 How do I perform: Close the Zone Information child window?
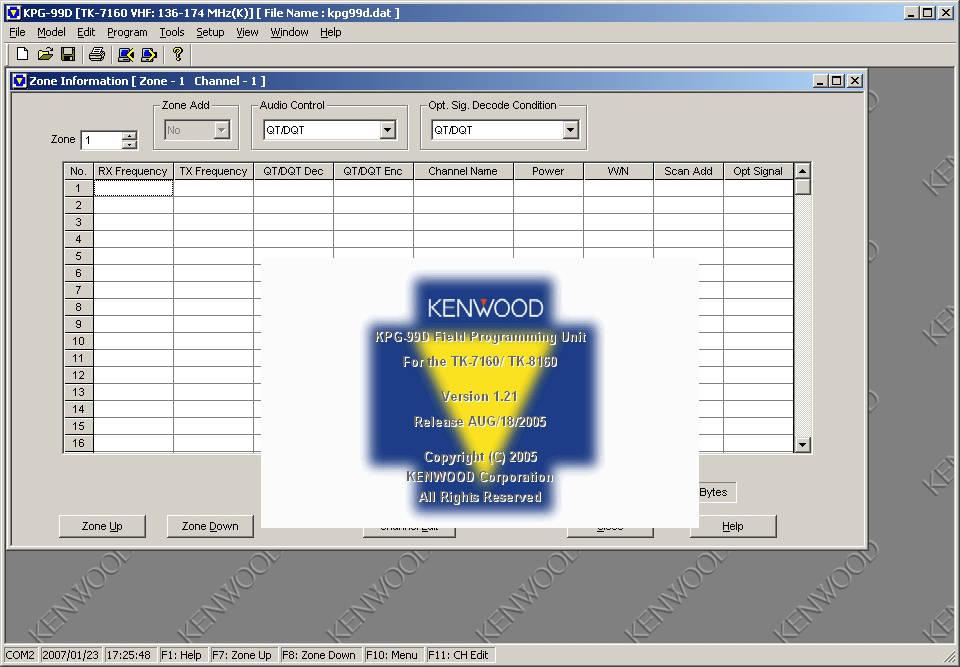[x=855, y=81]
